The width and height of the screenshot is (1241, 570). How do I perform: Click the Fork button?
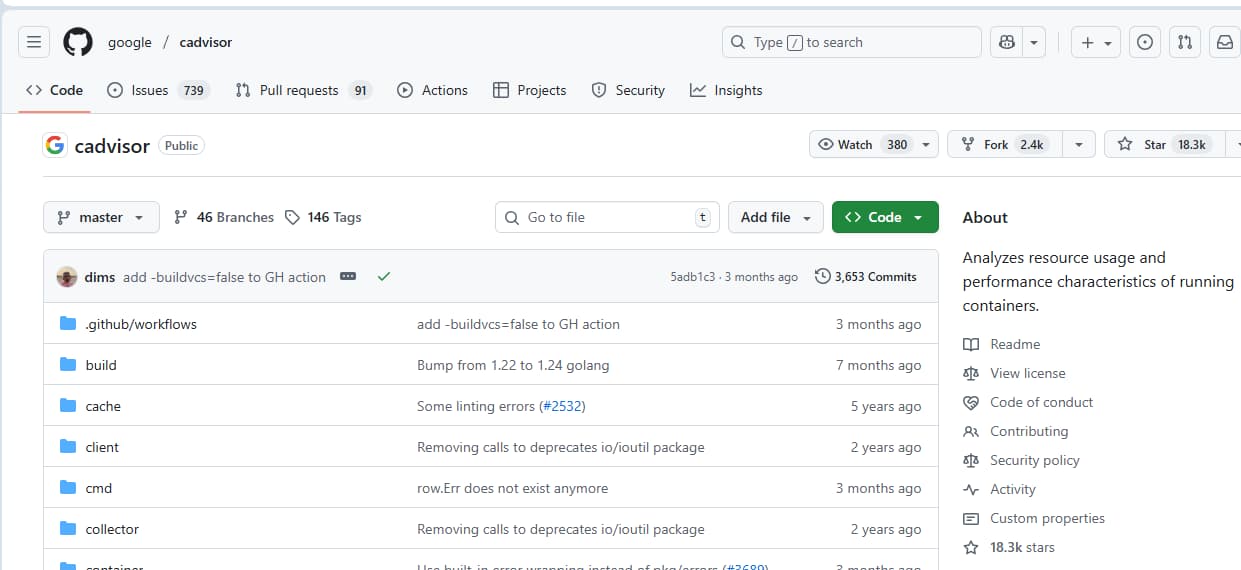coord(1004,145)
